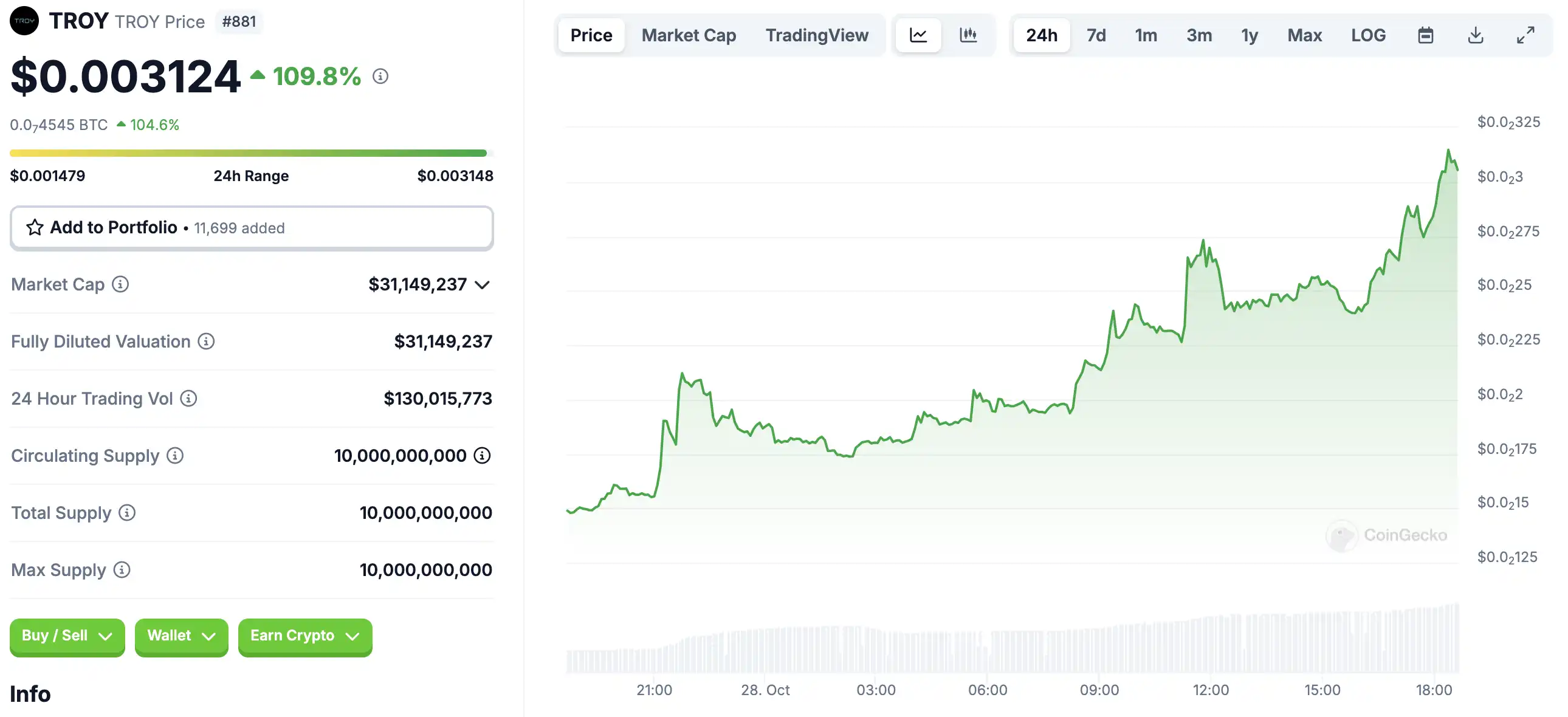Click info icon next to 24 Hour Trading Vol
The height and width of the screenshot is (717, 1568).
(x=188, y=399)
